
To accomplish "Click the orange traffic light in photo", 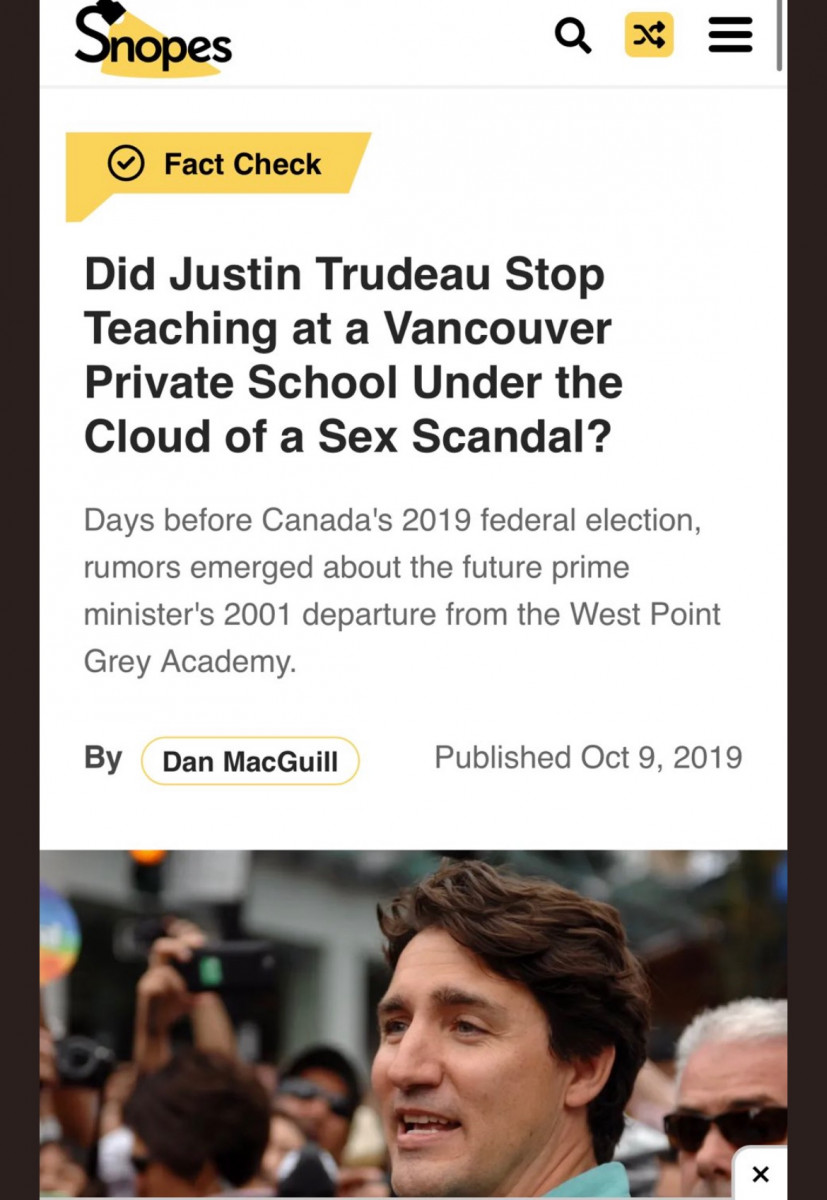I will point(148,858).
